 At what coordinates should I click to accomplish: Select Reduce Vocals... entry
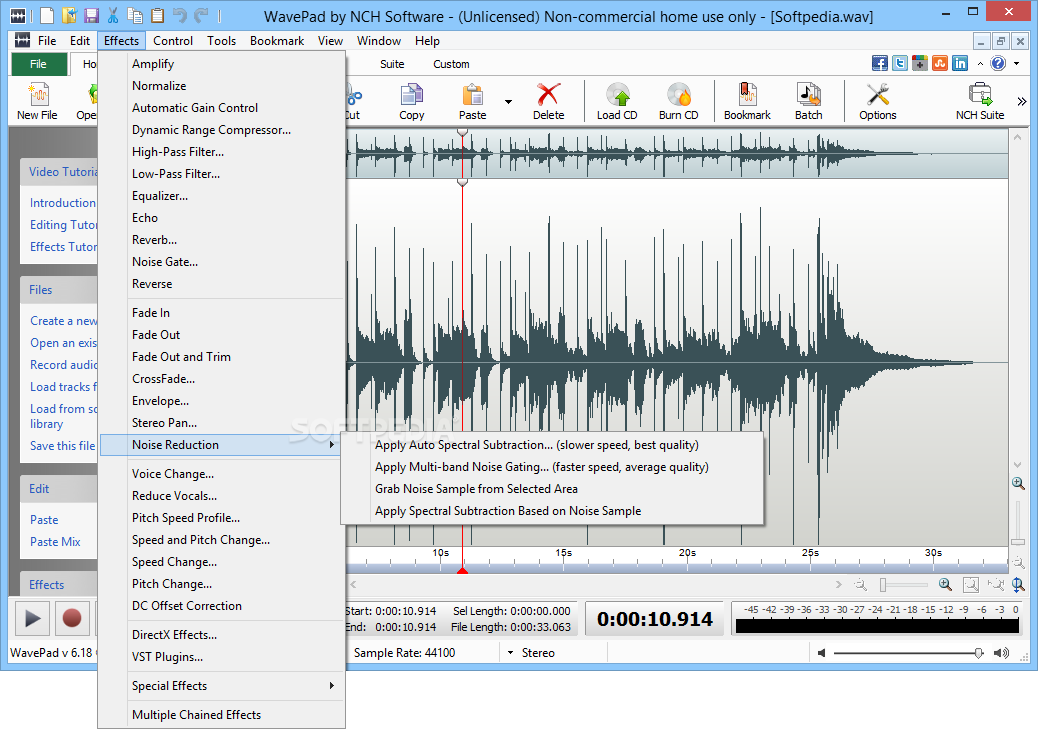pyautogui.click(x=221, y=495)
